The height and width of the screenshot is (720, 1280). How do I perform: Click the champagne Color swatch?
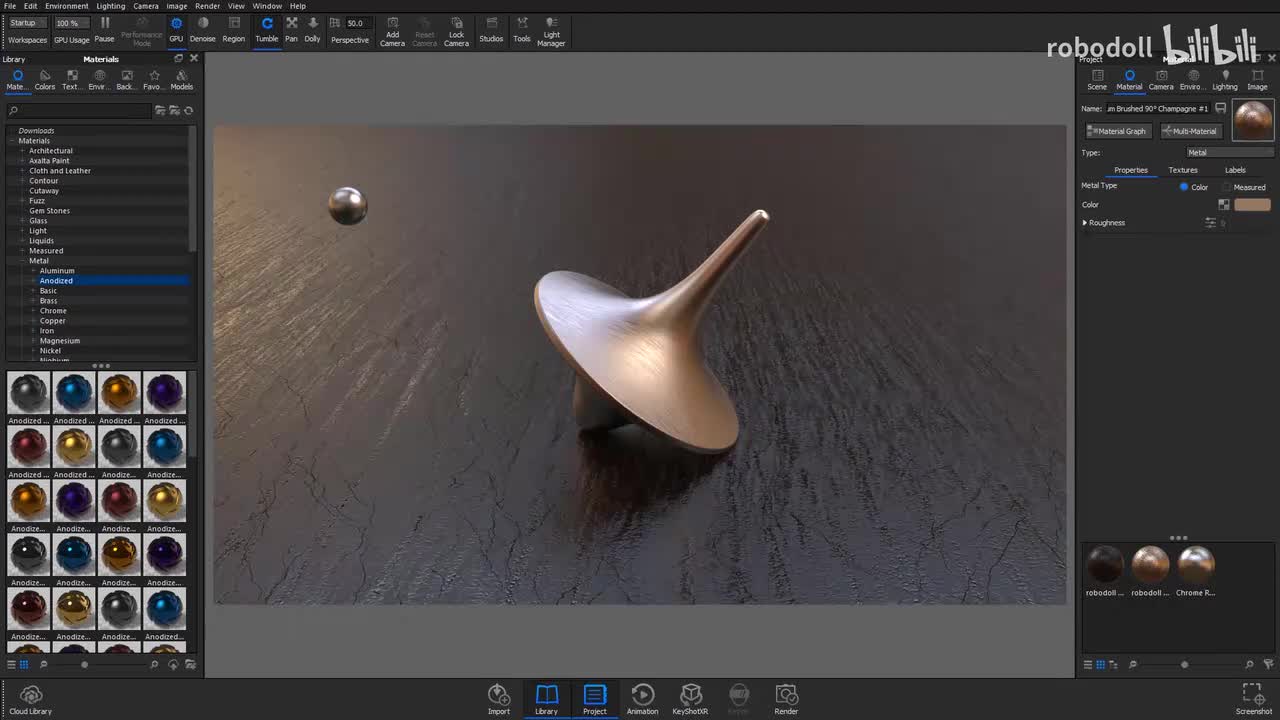point(1252,205)
